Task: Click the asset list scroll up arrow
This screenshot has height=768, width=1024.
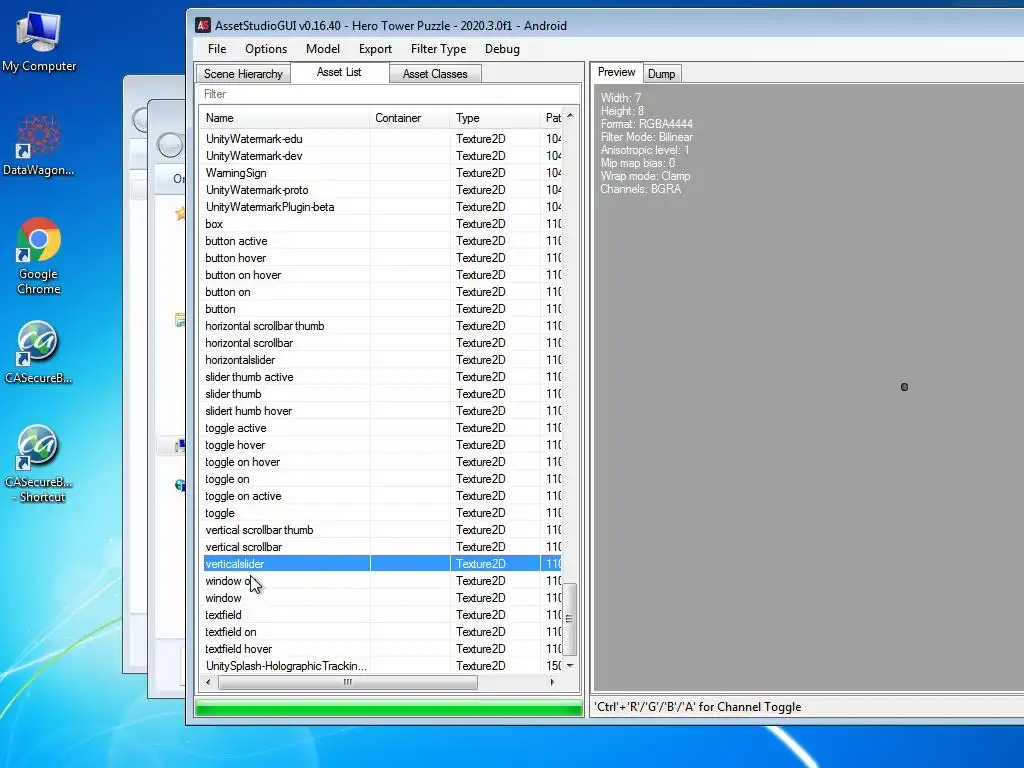Action: 570,116
